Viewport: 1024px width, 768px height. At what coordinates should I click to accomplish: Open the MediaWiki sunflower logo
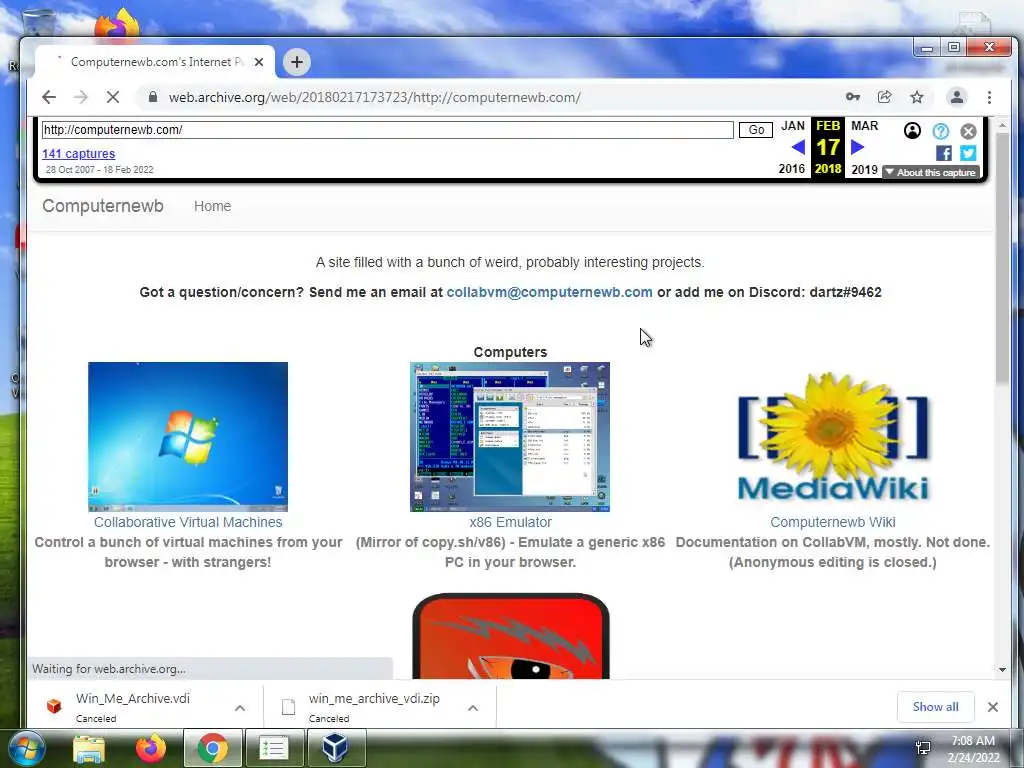click(833, 437)
